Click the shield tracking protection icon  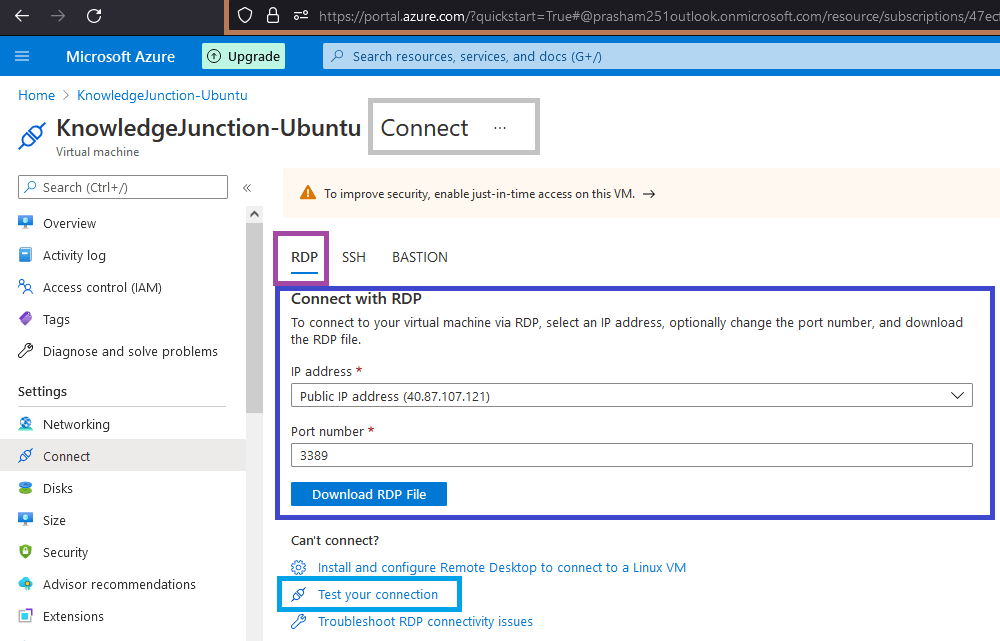pos(245,16)
